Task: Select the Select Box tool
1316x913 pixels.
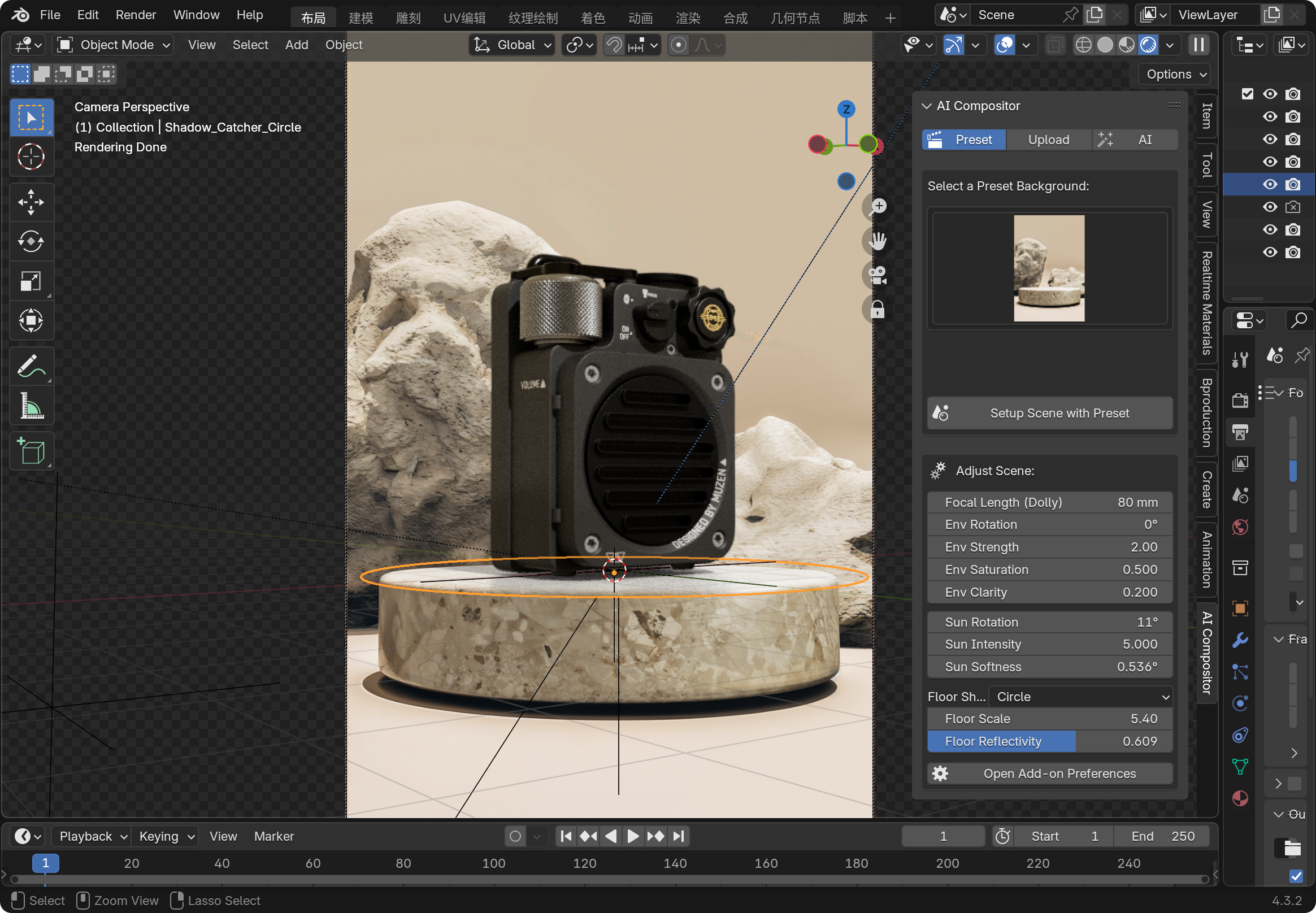Action: [31, 118]
